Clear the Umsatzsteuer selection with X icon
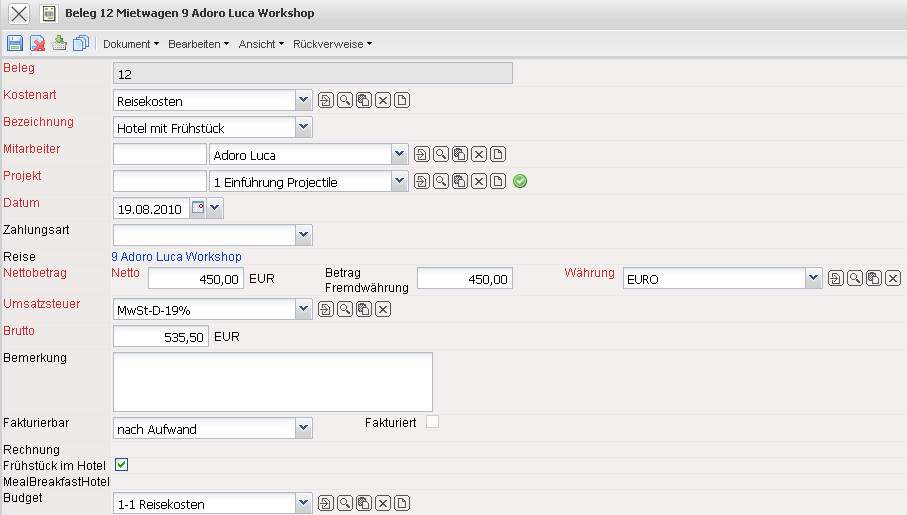 click(382, 310)
